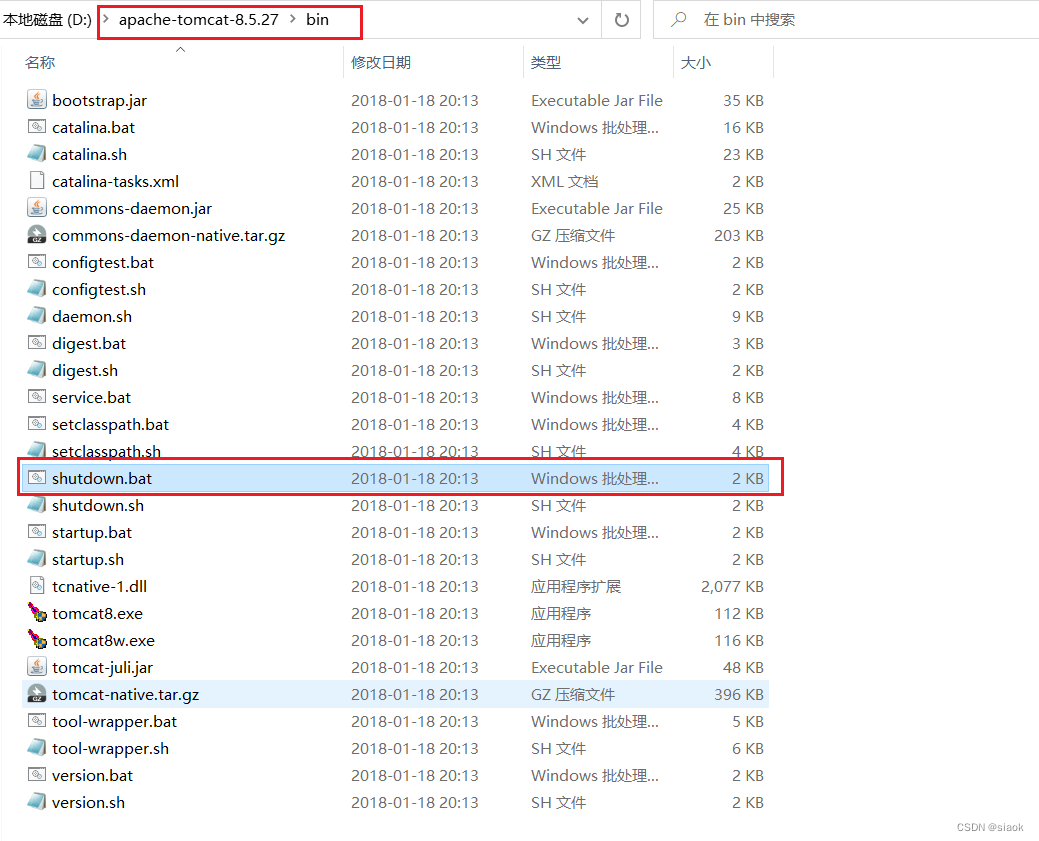Go to 本地磁盘 (D:) in the breadcrumb
This screenshot has width=1039, height=841.
pyautogui.click(x=47, y=19)
